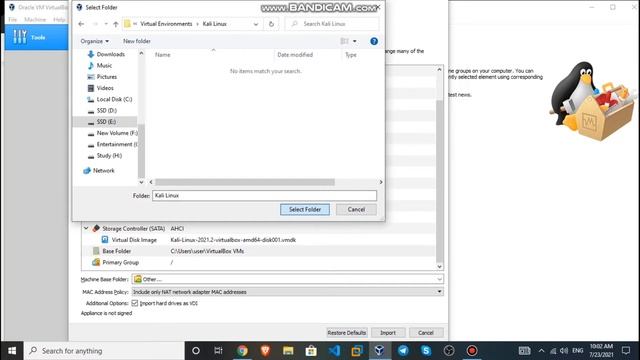Image resolution: width=640 pixels, height=360 pixels.
Task: Show hidden system tray icons
Action: tap(541, 351)
